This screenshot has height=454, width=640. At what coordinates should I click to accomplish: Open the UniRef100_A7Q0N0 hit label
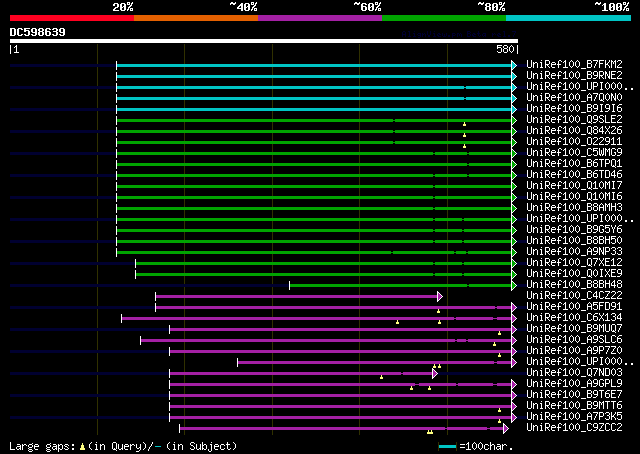click(574, 98)
